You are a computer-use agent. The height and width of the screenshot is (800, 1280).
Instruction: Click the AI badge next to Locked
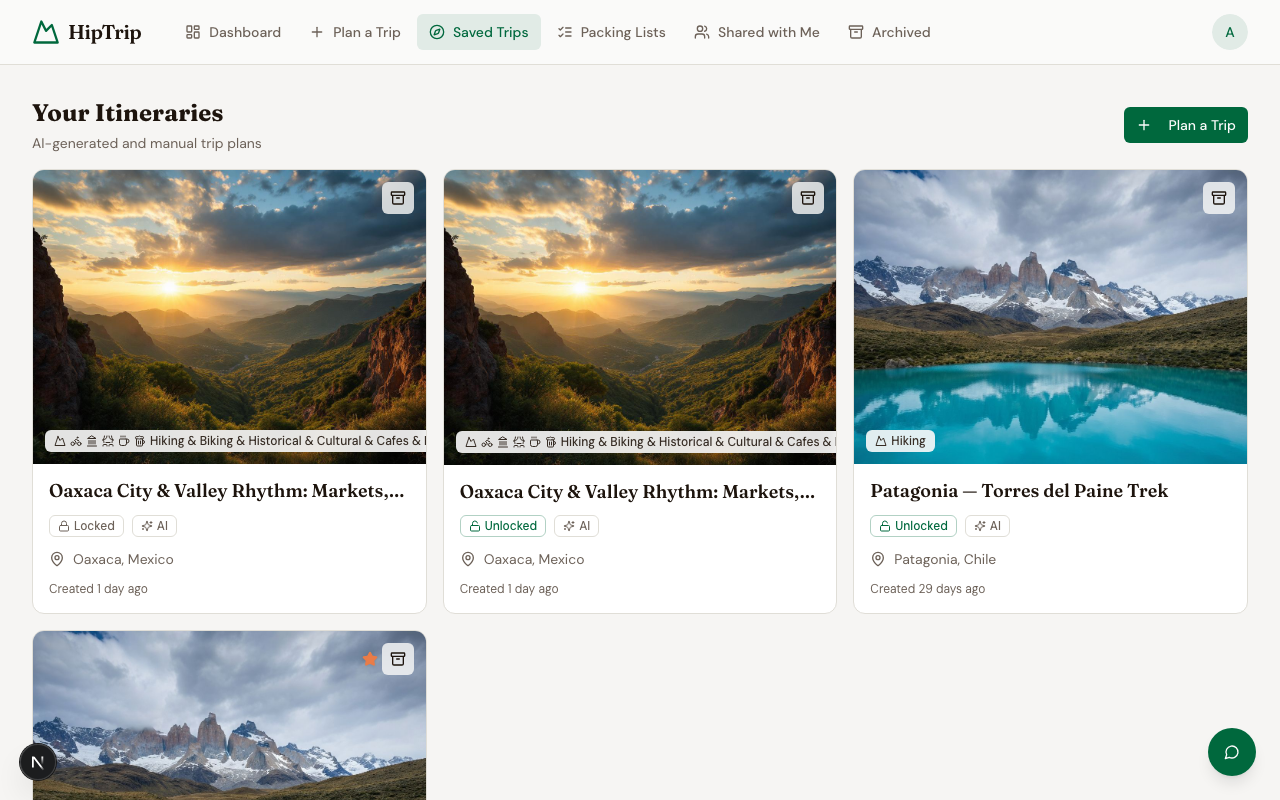coord(155,526)
